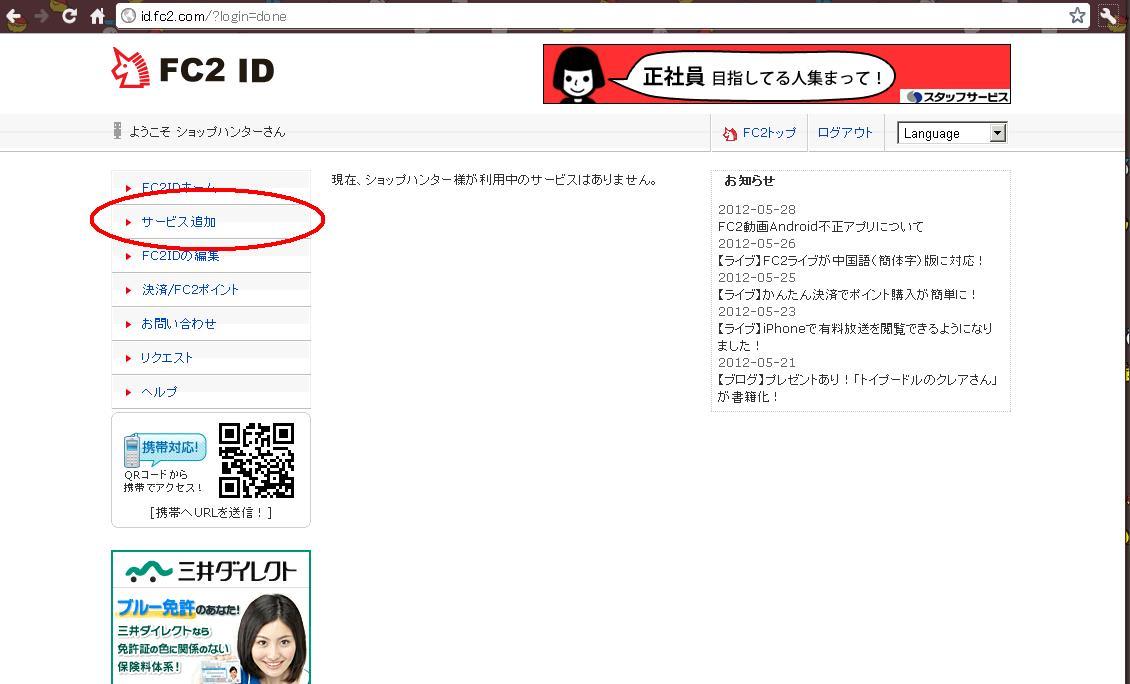Screen dimensions: 1130x684
Task: Select リクエスト in sidebar
Action: [166, 358]
